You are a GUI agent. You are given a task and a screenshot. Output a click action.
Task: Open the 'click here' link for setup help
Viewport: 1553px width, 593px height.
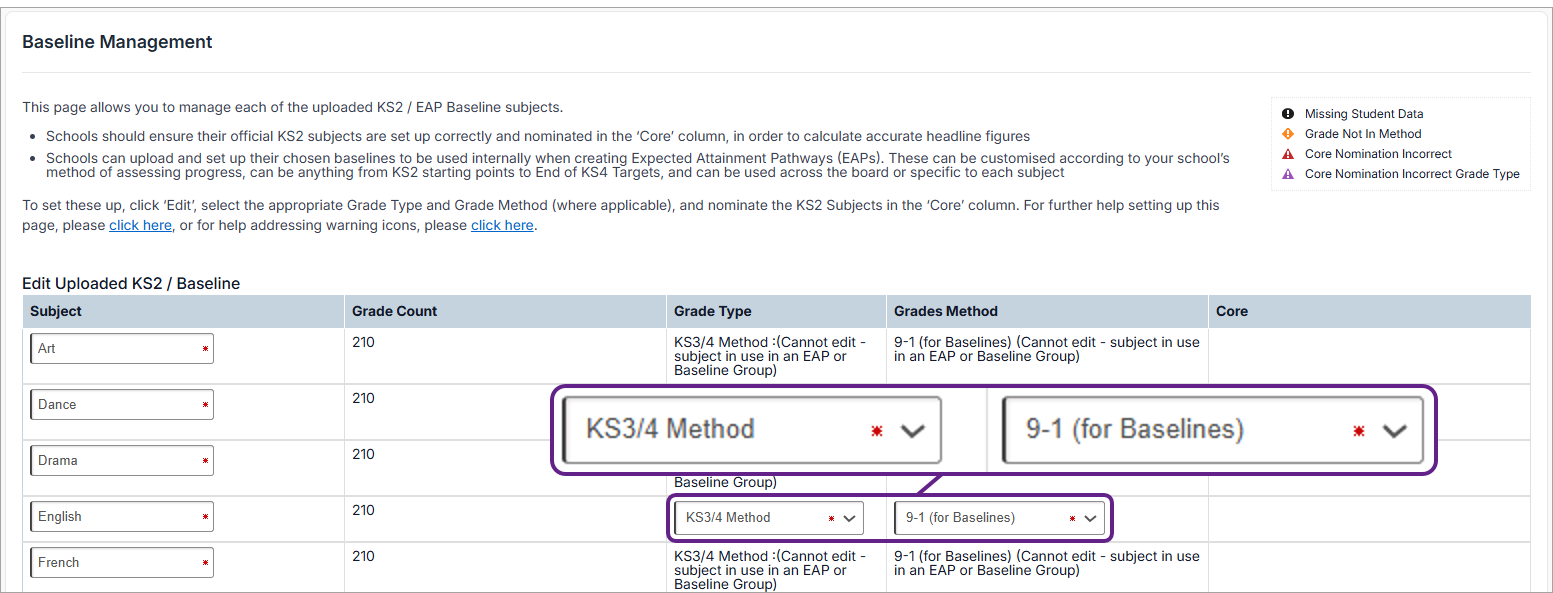[x=140, y=226]
